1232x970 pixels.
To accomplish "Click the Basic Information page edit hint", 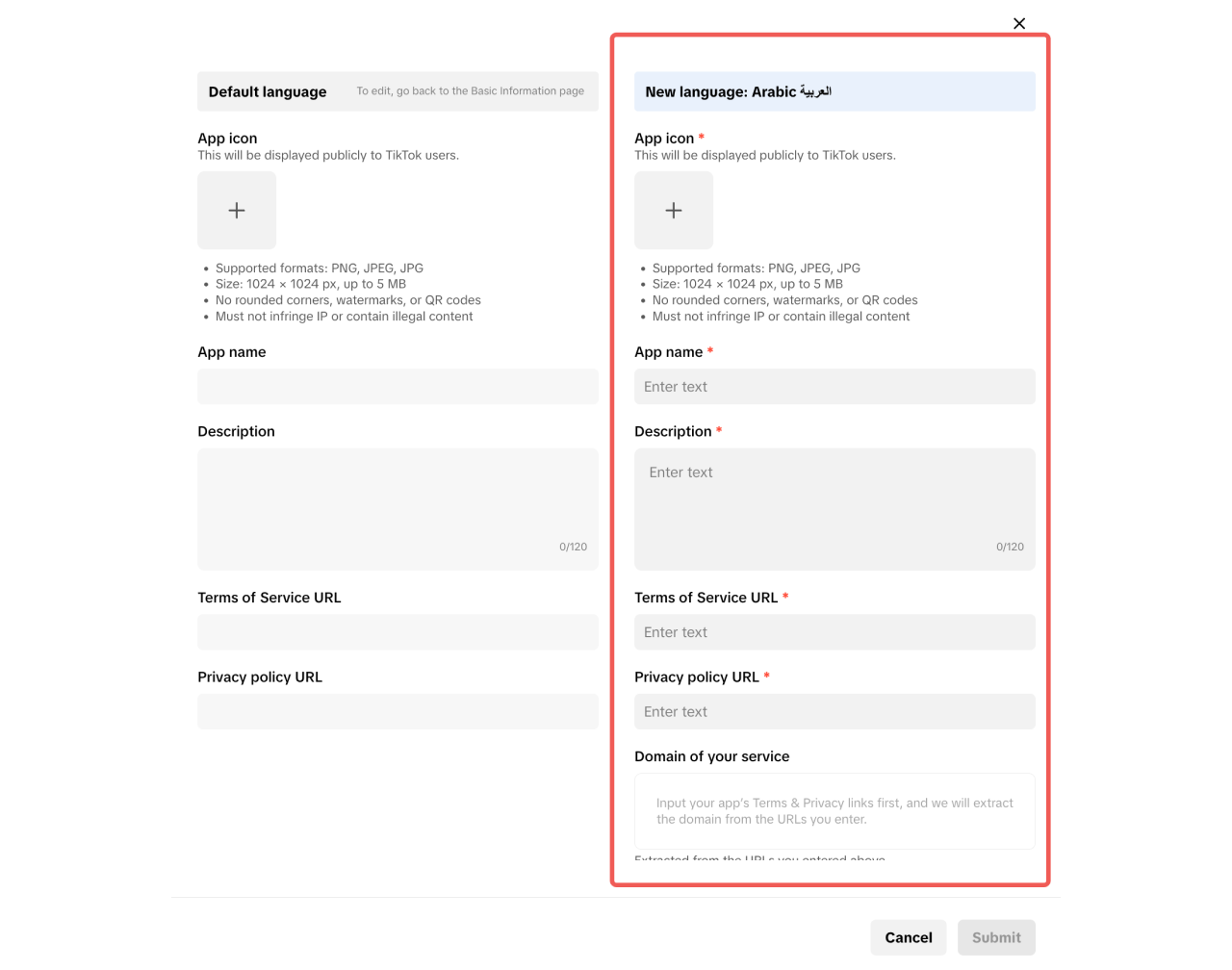I will pos(470,91).
